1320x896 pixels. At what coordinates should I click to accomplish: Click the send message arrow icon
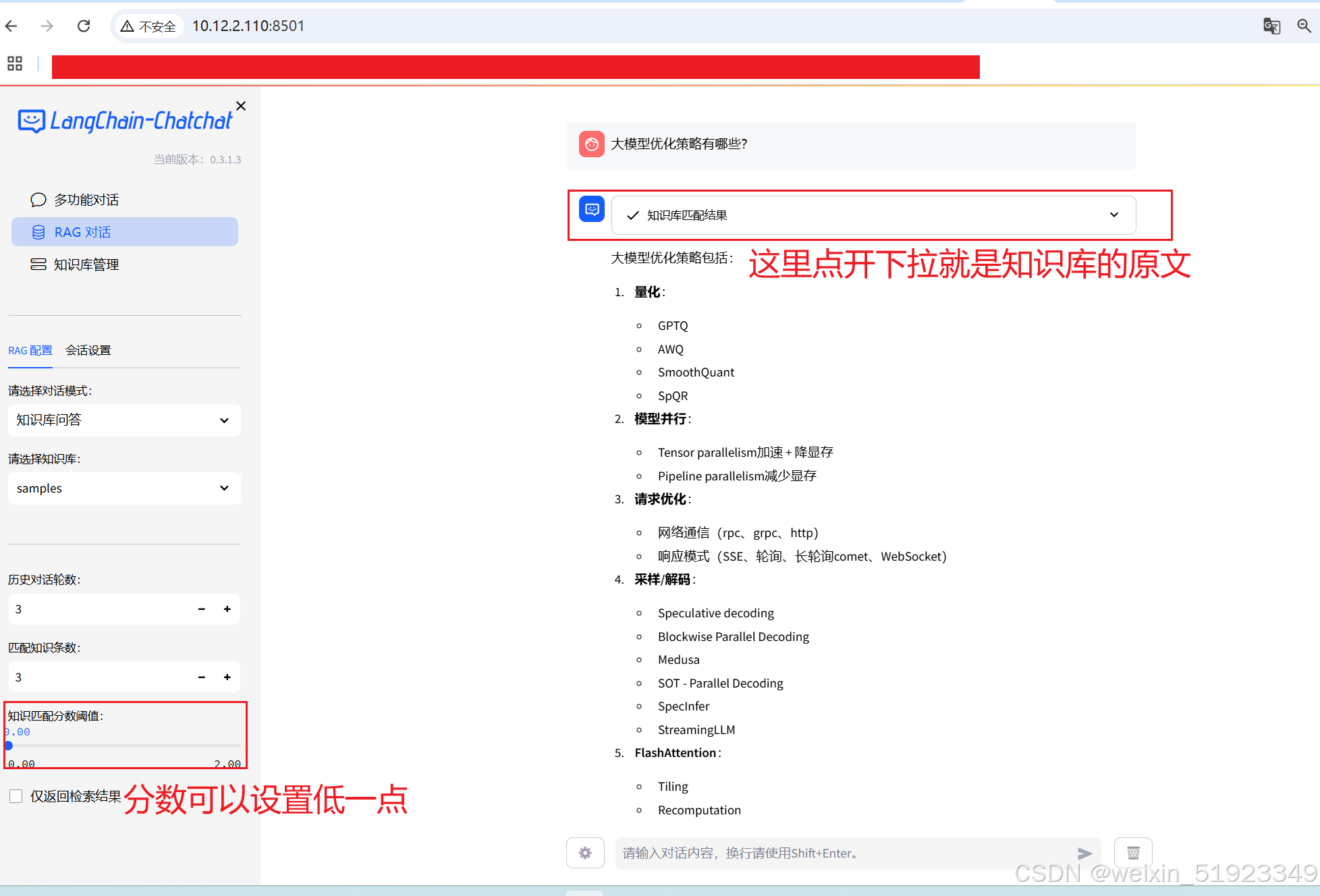[1084, 853]
